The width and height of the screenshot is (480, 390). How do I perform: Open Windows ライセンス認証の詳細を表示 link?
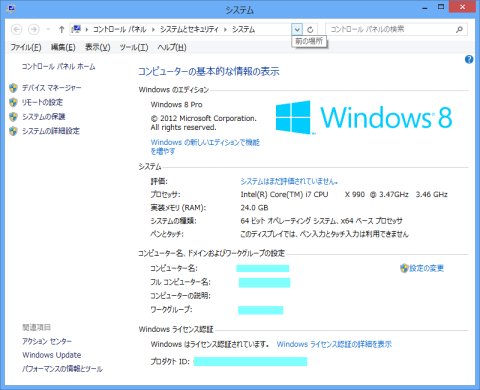point(334,344)
